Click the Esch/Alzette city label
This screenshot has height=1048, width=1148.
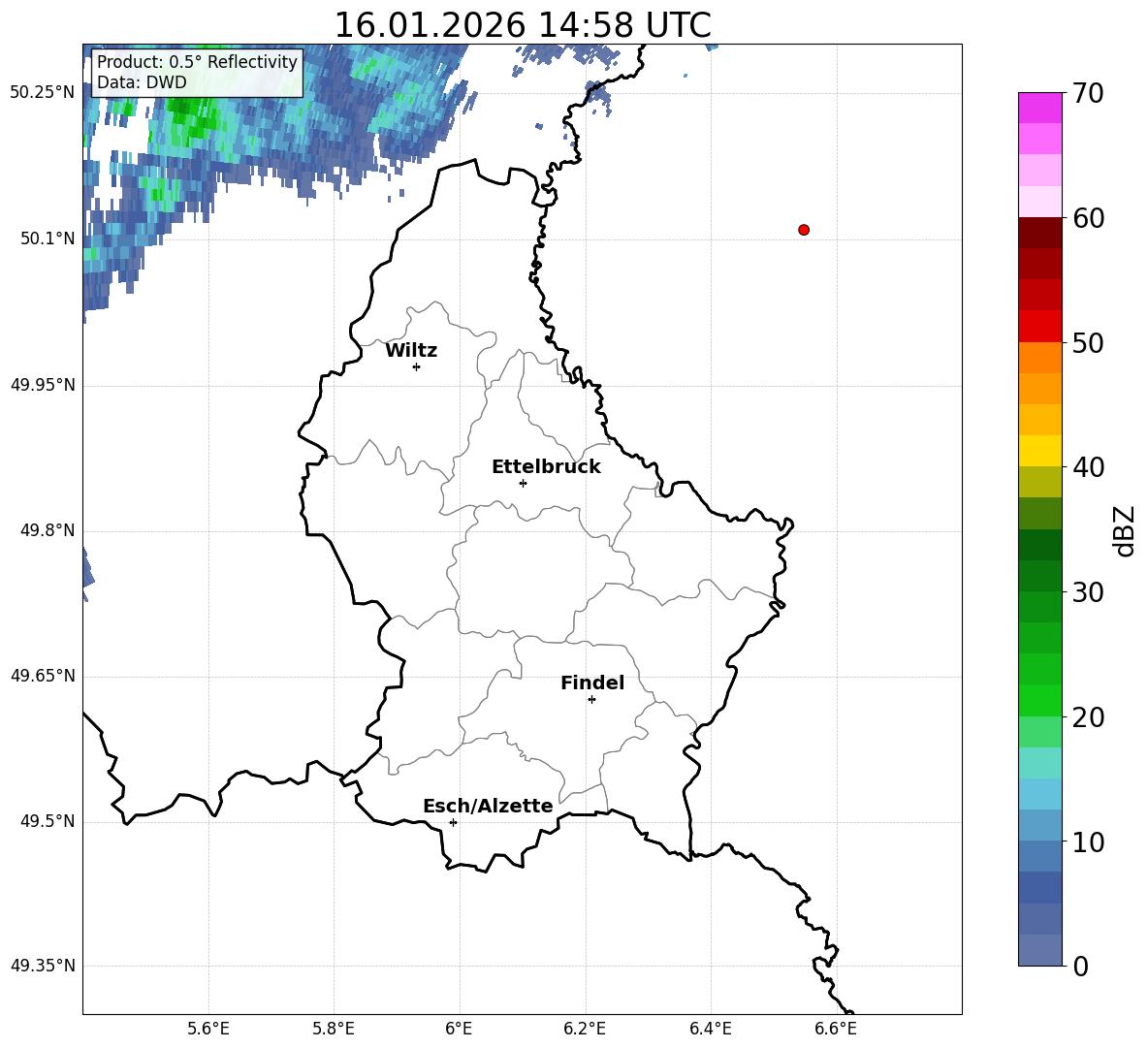pos(488,806)
